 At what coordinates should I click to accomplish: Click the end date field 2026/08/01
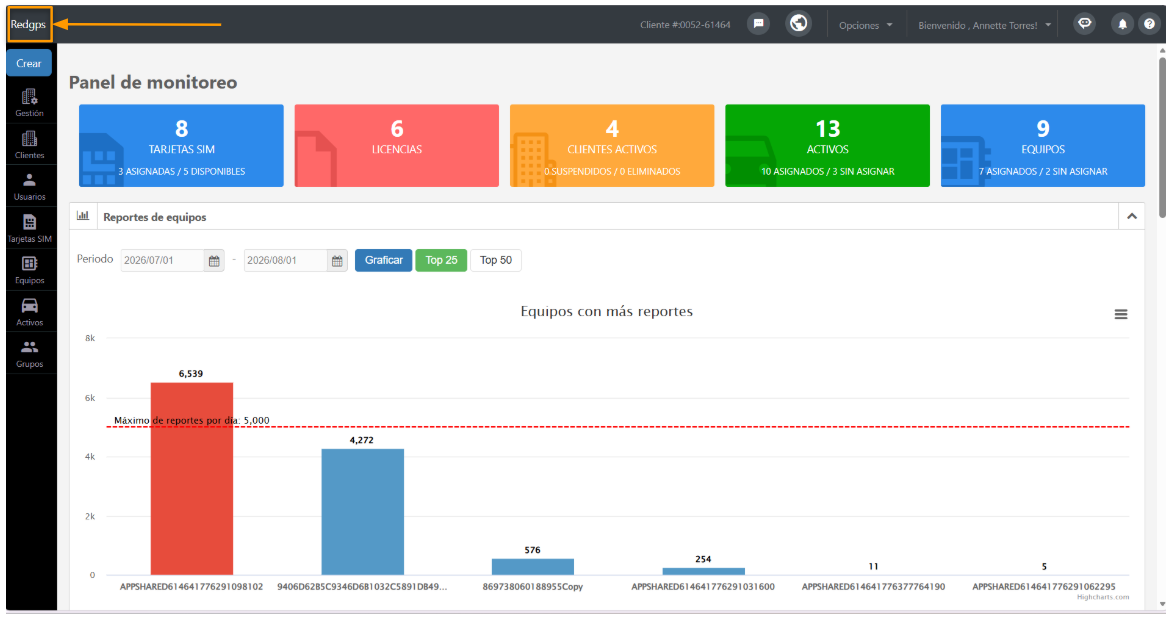286,260
